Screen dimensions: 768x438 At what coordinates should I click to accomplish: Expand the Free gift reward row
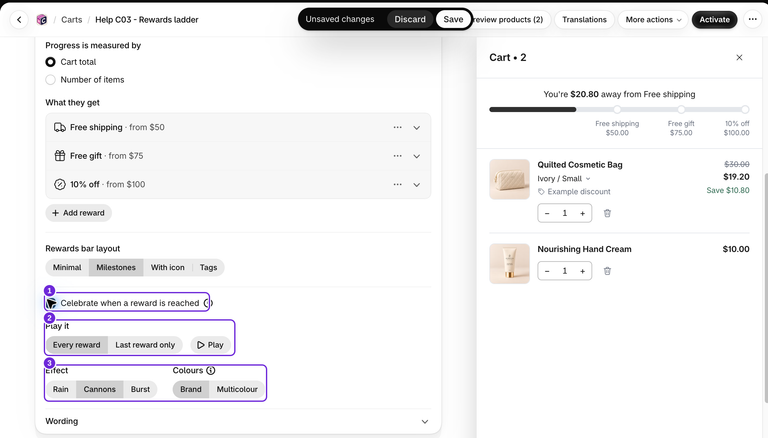(x=417, y=156)
